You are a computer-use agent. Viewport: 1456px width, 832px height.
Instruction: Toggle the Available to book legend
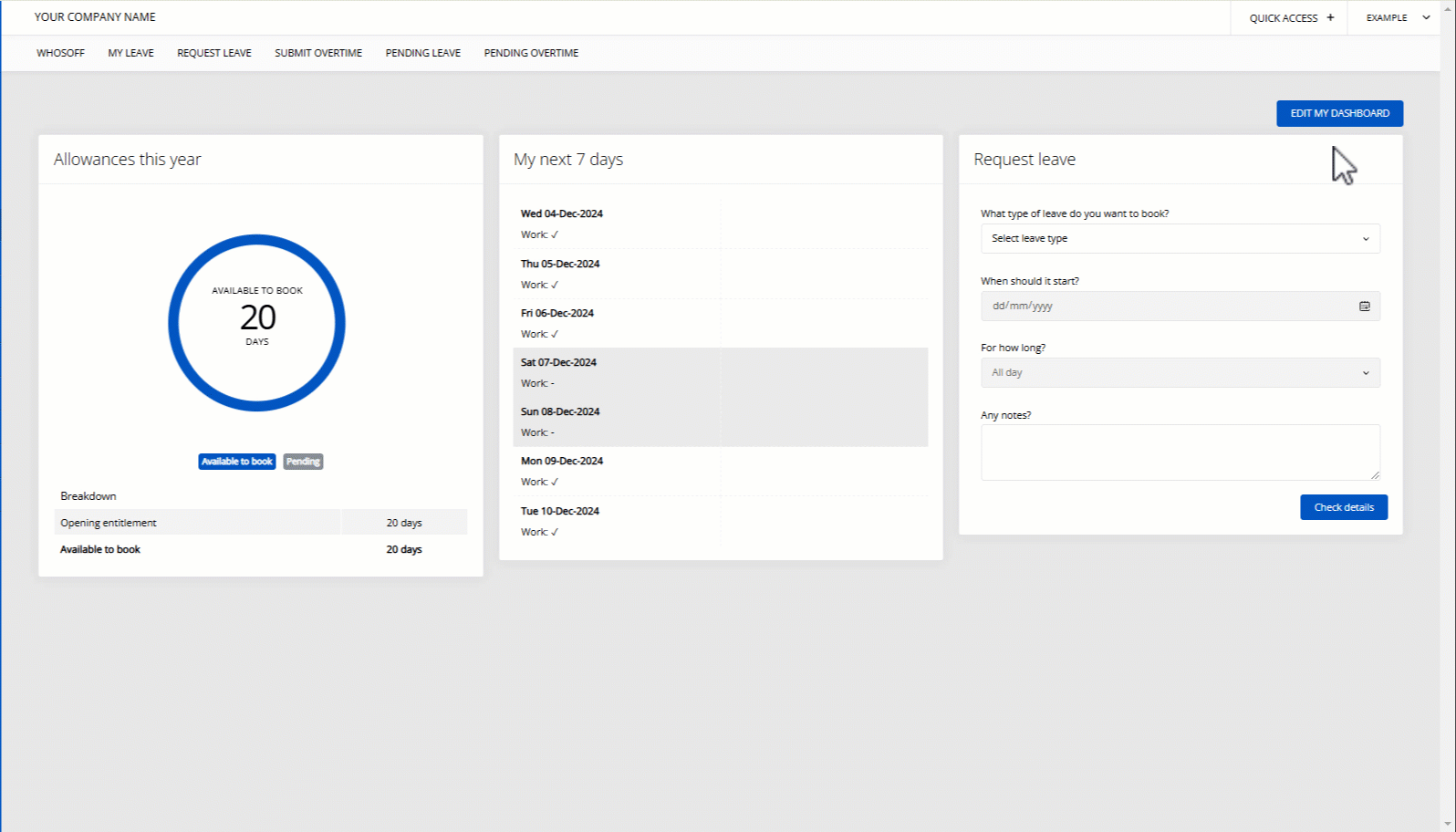[237, 462]
